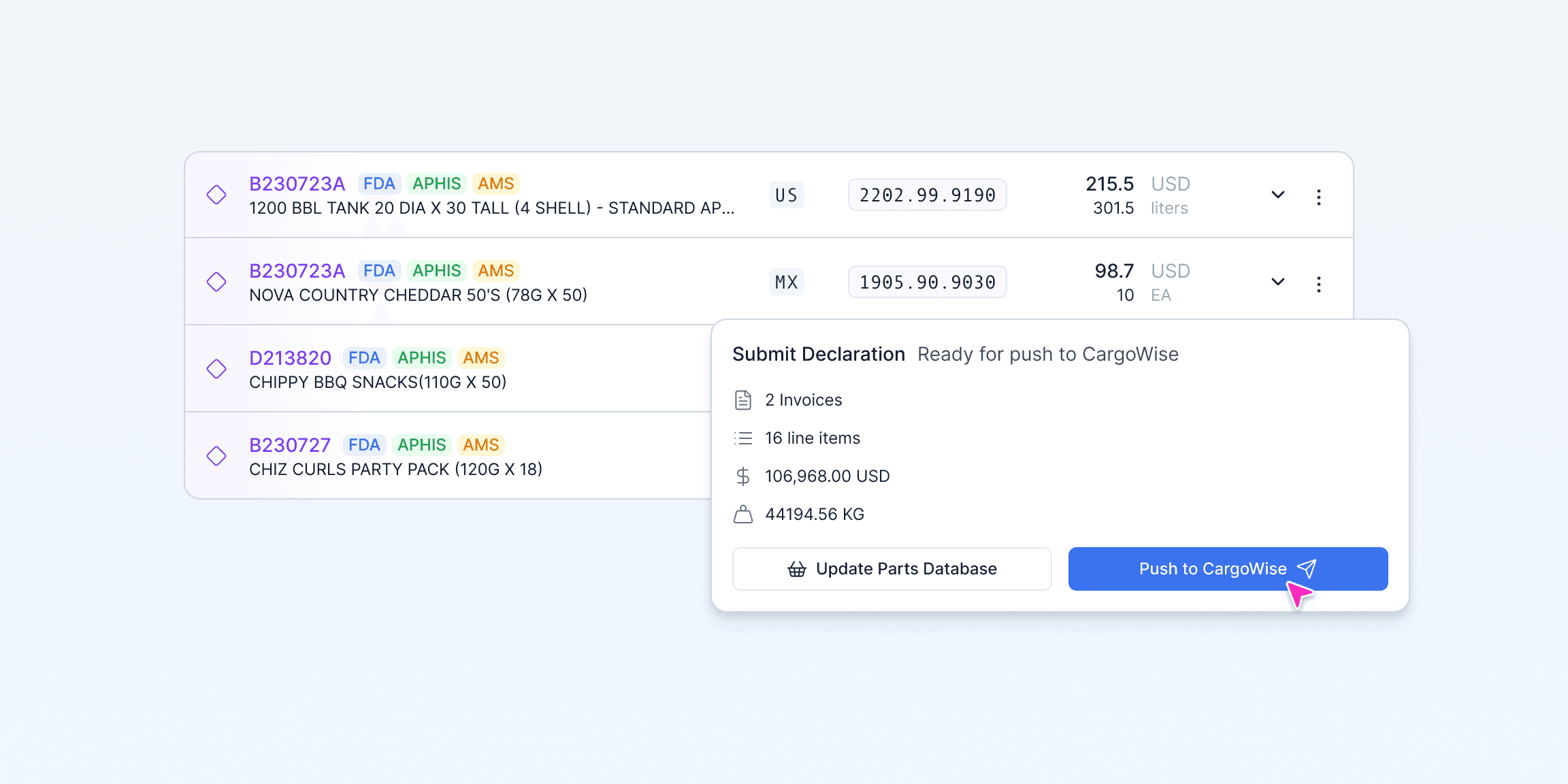
Task: Click Submit Declaration heading
Action: (819, 355)
